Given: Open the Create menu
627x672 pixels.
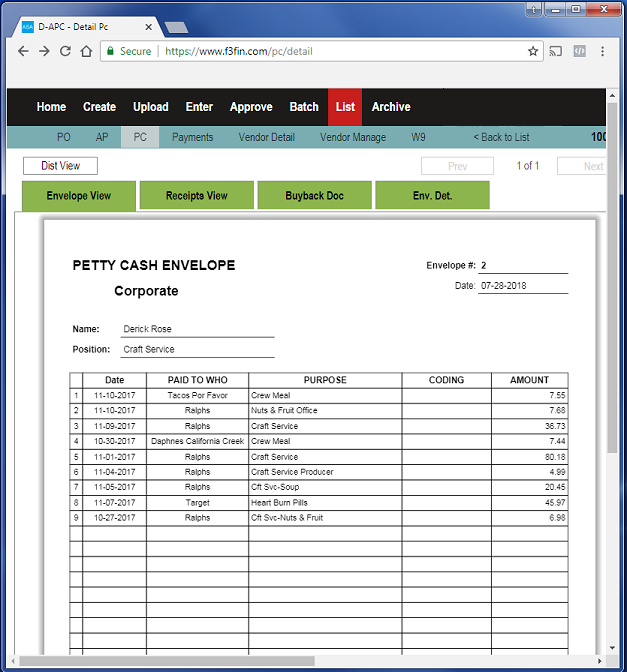Looking at the screenshot, I should pyautogui.click(x=99, y=107).
